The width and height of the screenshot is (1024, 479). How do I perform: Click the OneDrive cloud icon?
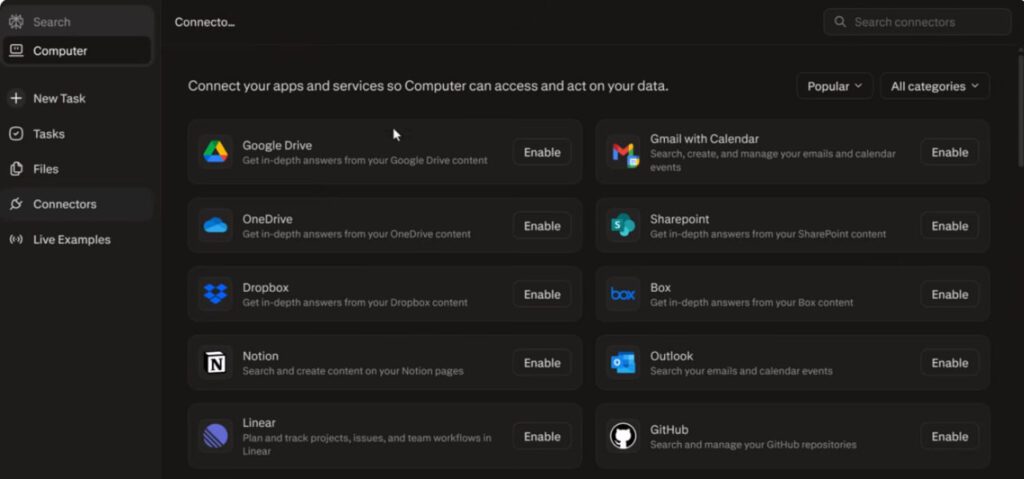pyautogui.click(x=215, y=226)
